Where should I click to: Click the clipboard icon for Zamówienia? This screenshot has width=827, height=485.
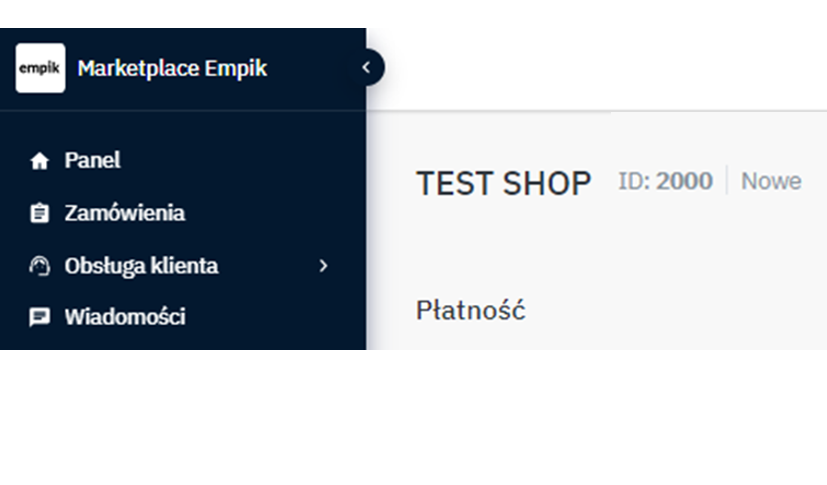click(40, 213)
